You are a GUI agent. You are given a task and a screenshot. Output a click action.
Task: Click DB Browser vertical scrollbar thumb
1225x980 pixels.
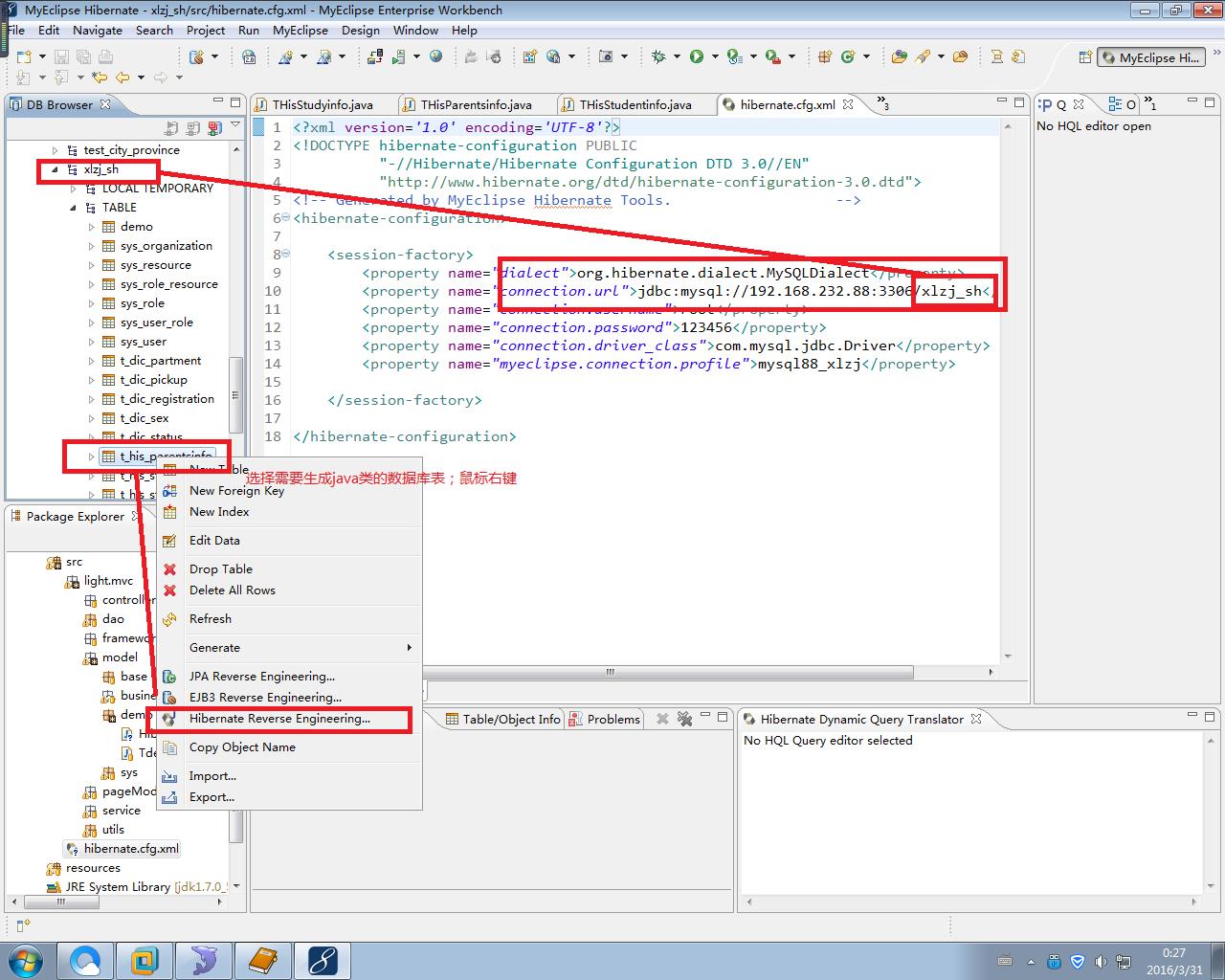(236, 394)
